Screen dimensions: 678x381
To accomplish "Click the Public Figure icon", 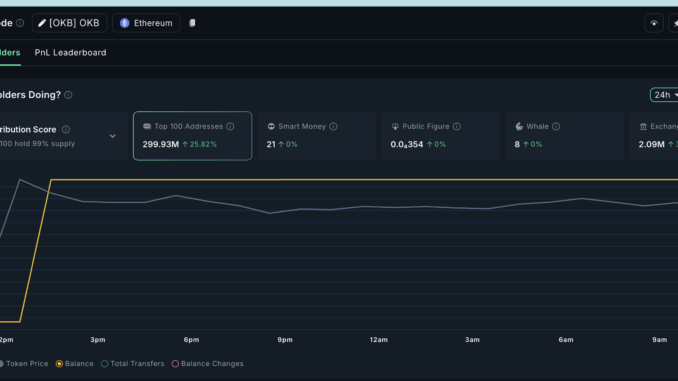I will pos(395,126).
